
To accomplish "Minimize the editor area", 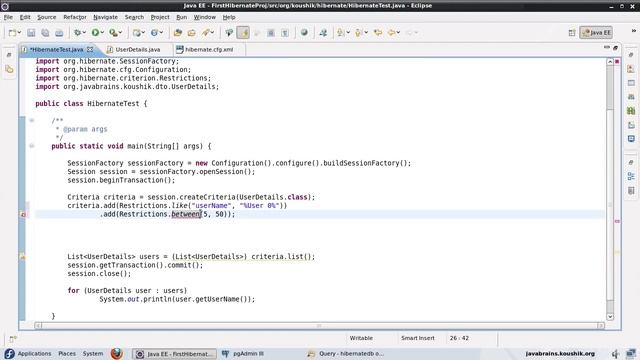I will (607, 48).
